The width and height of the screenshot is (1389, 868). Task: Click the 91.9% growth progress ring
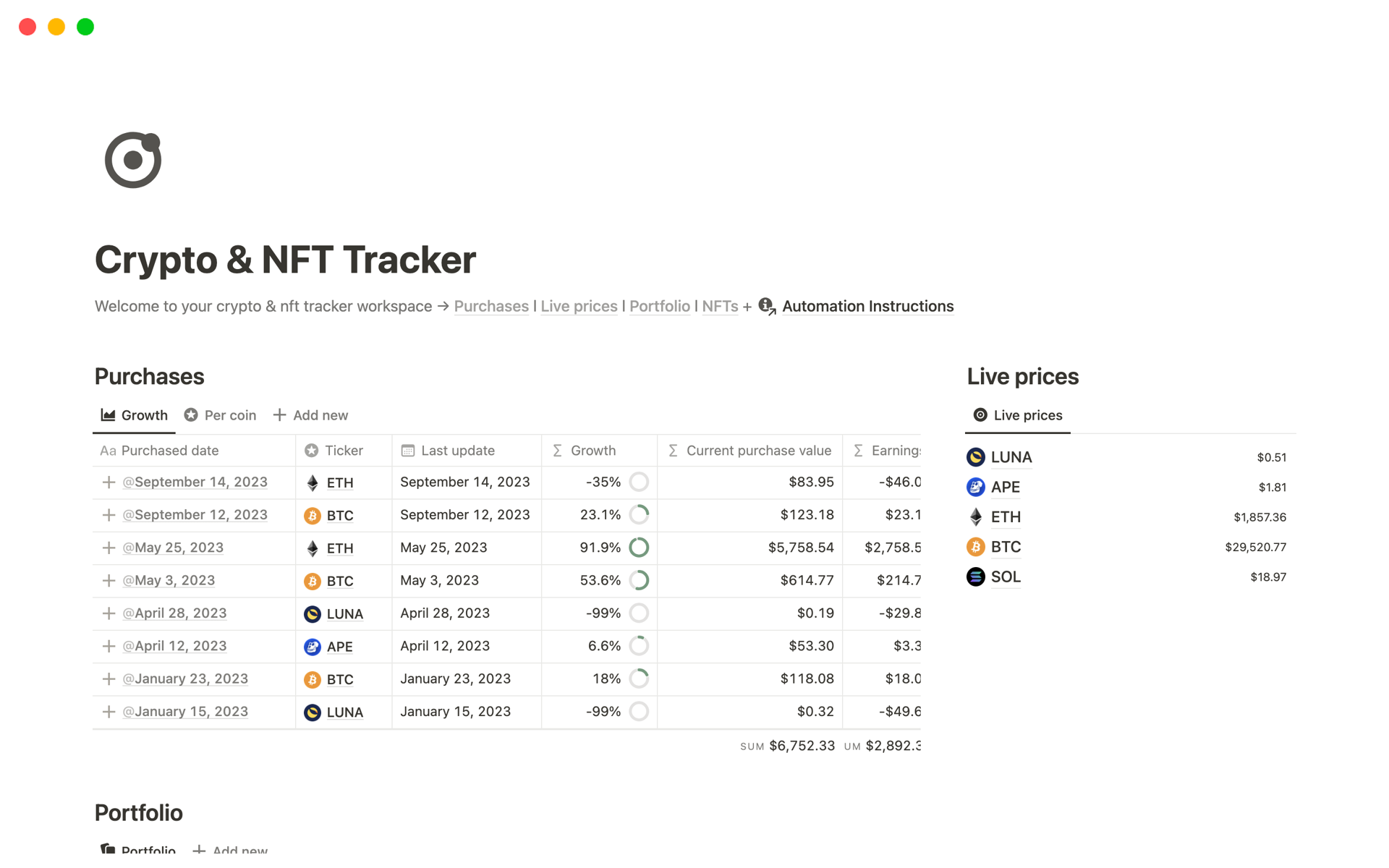pos(639,548)
